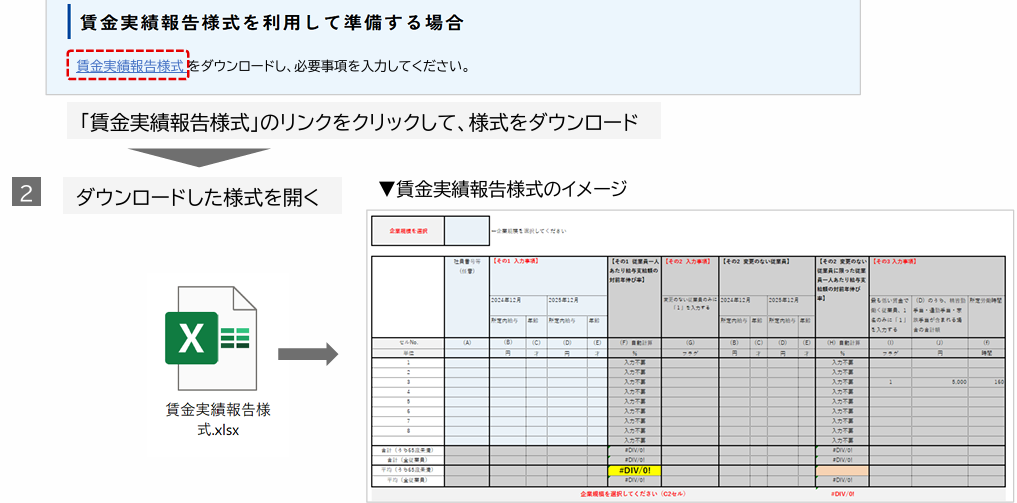This screenshot has width=1017, height=503.
Task: Click the cell containing value 160
Action: [998, 382]
